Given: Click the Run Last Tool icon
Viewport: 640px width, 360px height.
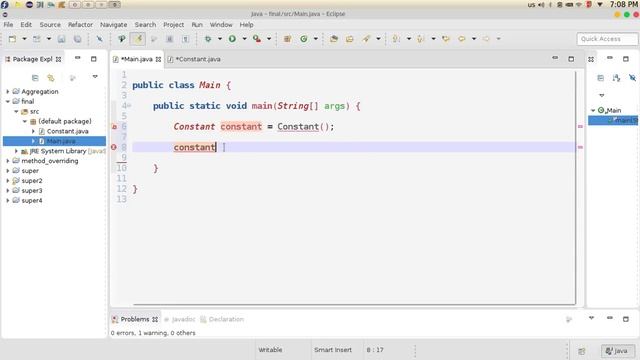Looking at the screenshot, I should [x=257, y=39].
